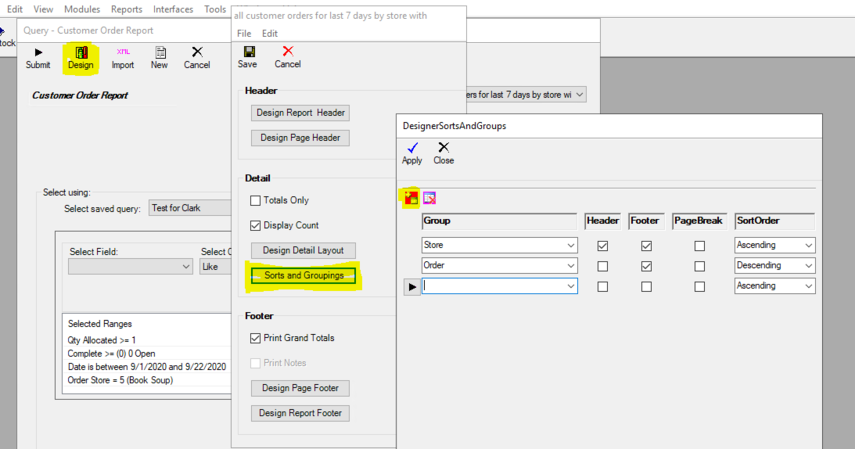Image resolution: width=855 pixels, height=449 pixels.
Task: Open the View menu
Action: (43, 9)
